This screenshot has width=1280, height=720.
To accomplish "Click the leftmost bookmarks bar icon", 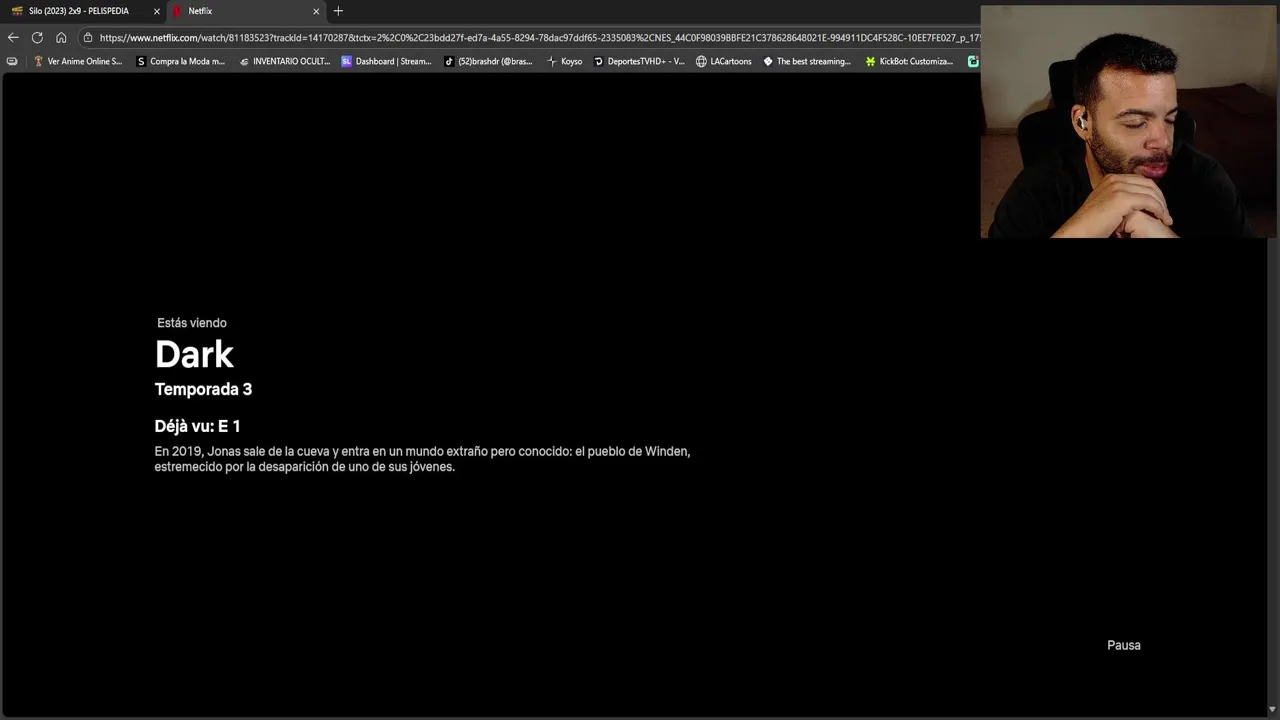I will click(12, 61).
